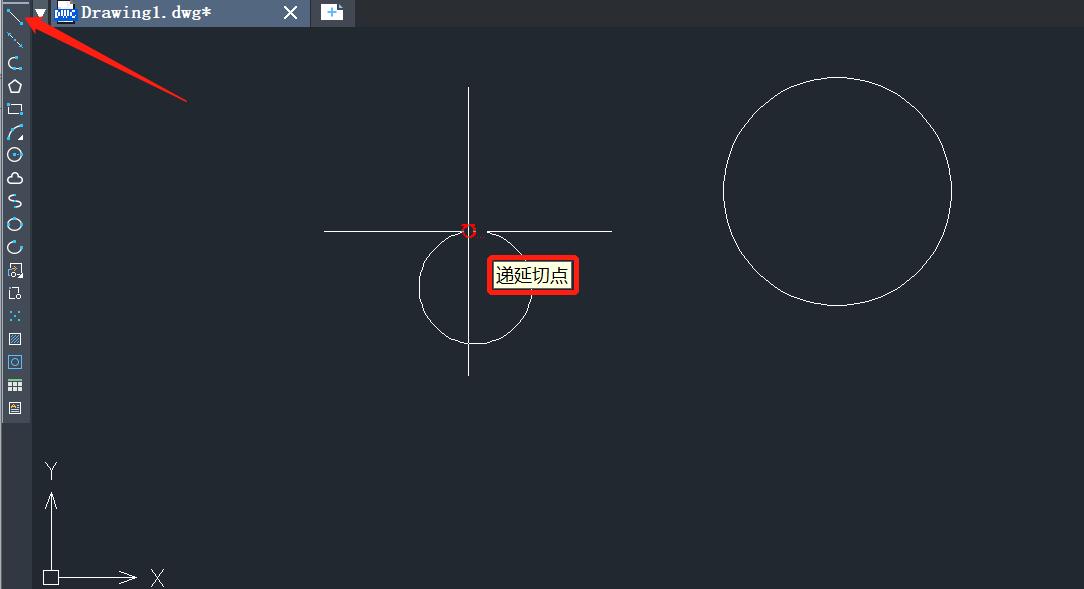Open the Hatch fill tool
This screenshot has width=1084, height=589.
15,339
